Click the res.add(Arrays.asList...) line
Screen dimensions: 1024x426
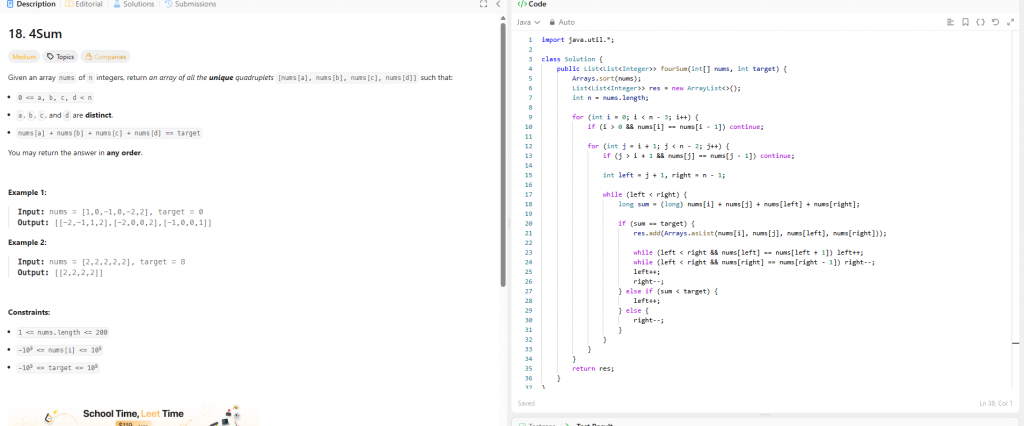click(760, 233)
